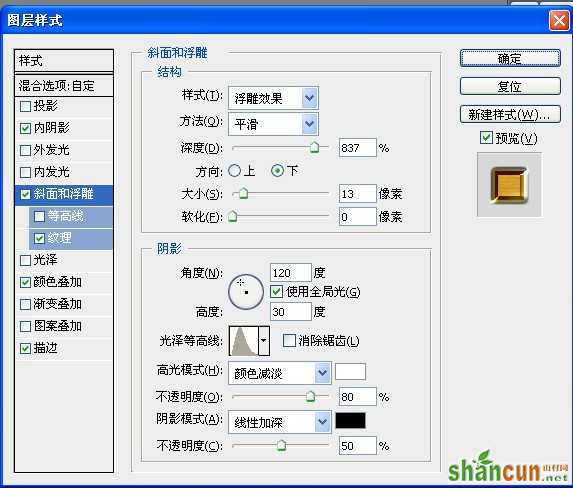This screenshot has height=488, width=573.
Task: Open the gloss contour picker arrow
Action: [x=264, y=341]
